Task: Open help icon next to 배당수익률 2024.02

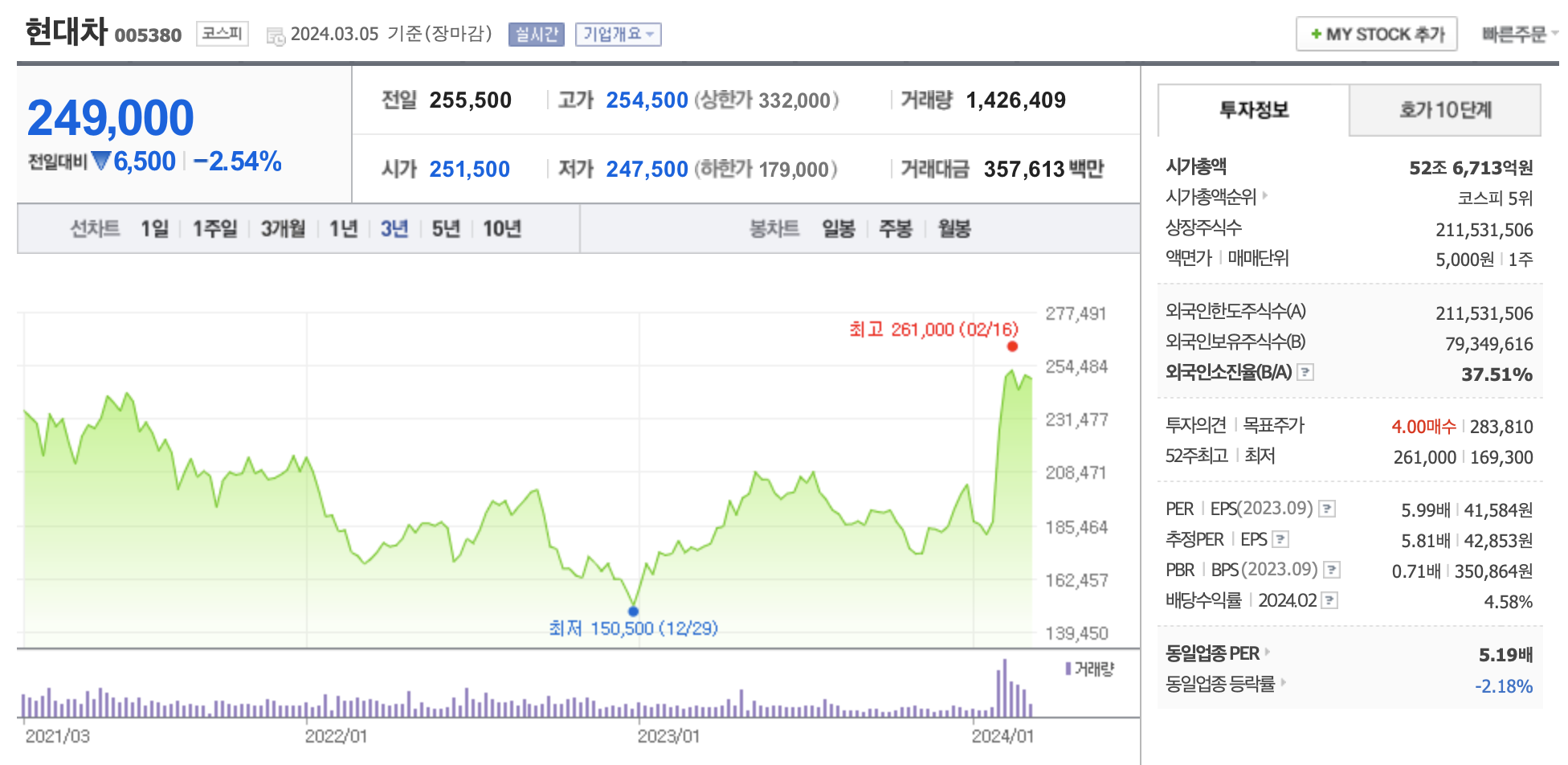Action: 1329,600
